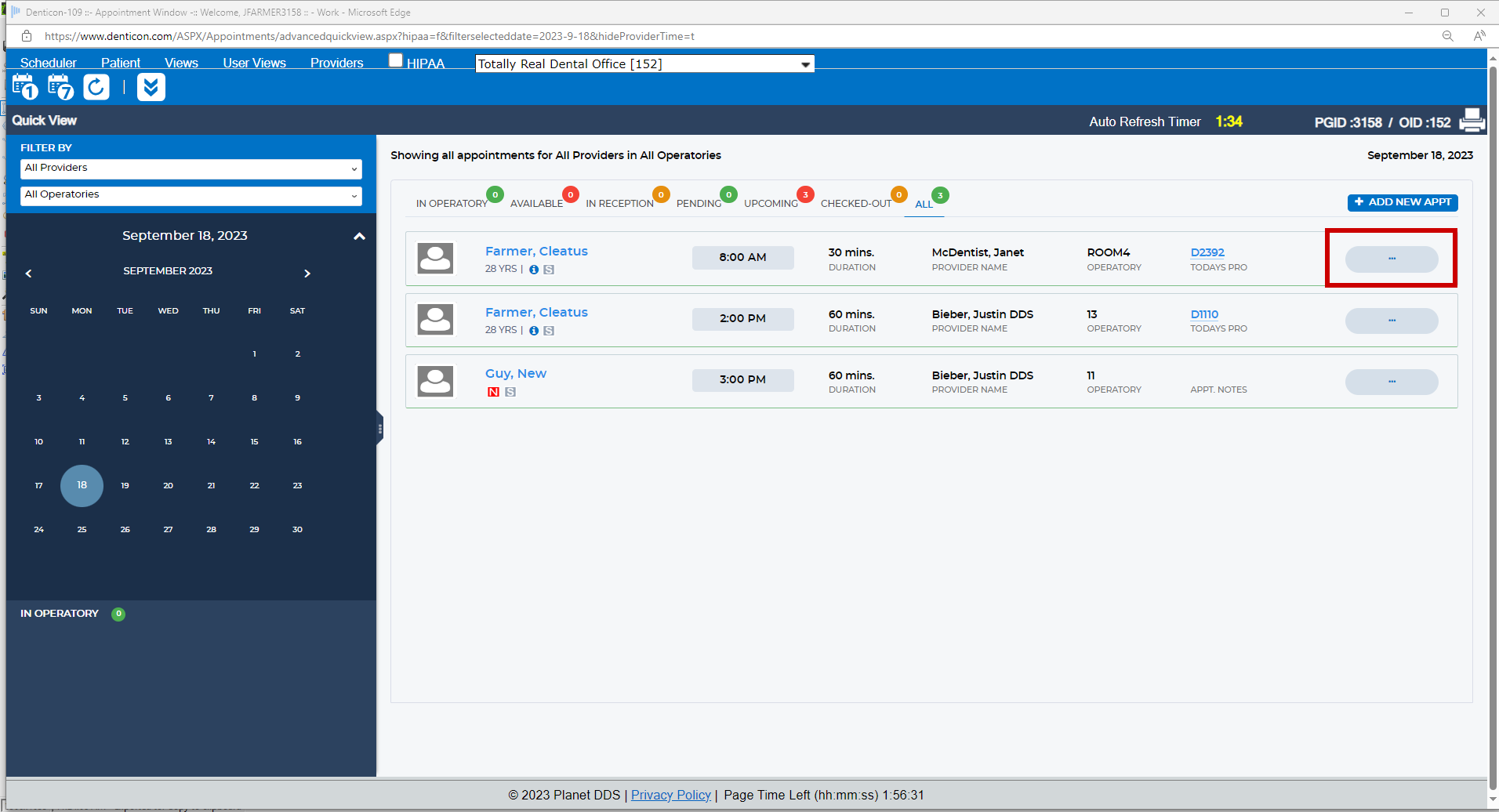Open the Scheduler menu
1499x812 pixels.
click(x=49, y=63)
